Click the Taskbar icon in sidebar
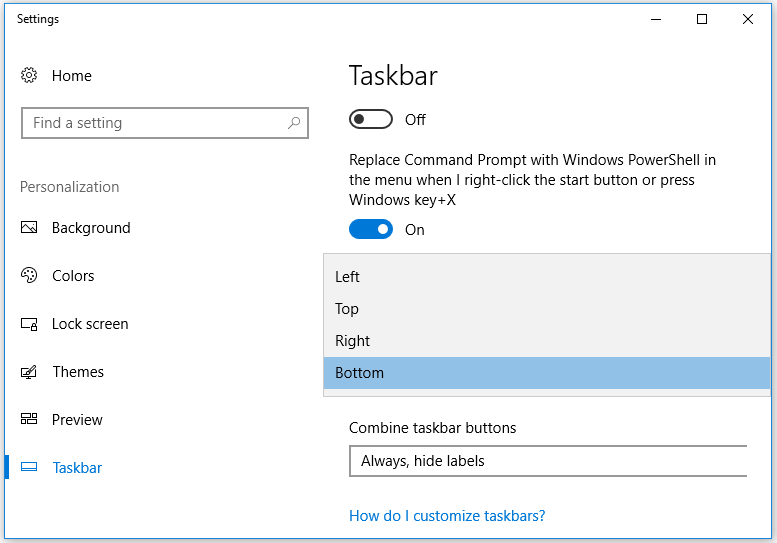The image size is (777, 543). pos(29,468)
